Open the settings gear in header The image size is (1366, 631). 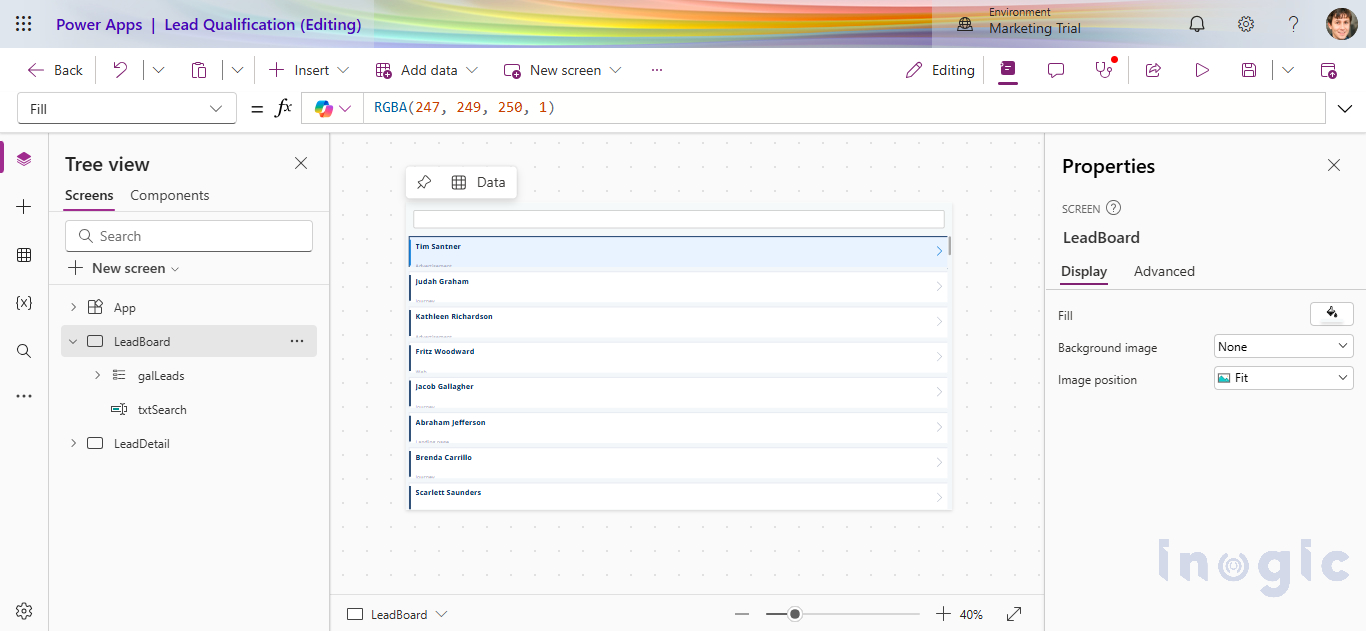(1246, 24)
